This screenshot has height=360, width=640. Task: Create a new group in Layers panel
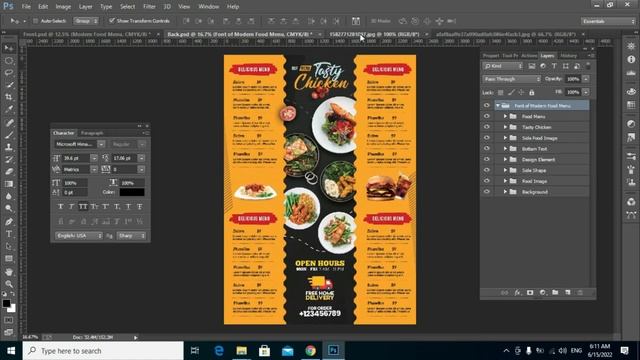pyautogui.click(x=555, y=292)
